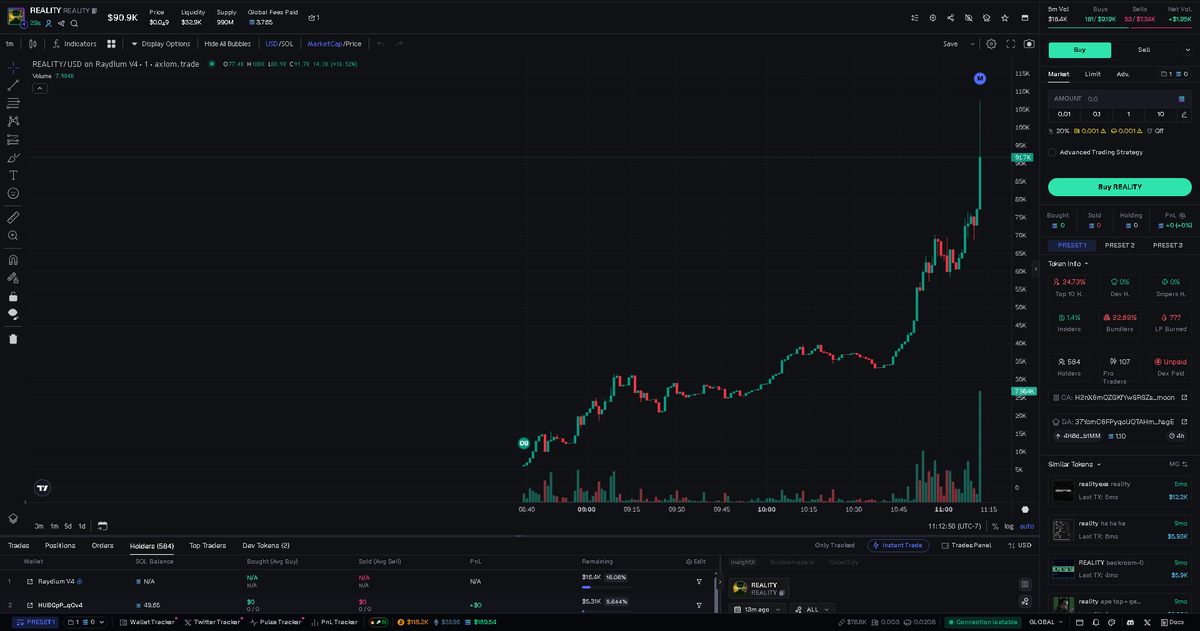Share the token via share icon
The width and height of the screenshot is (1200, 631).
950,18
